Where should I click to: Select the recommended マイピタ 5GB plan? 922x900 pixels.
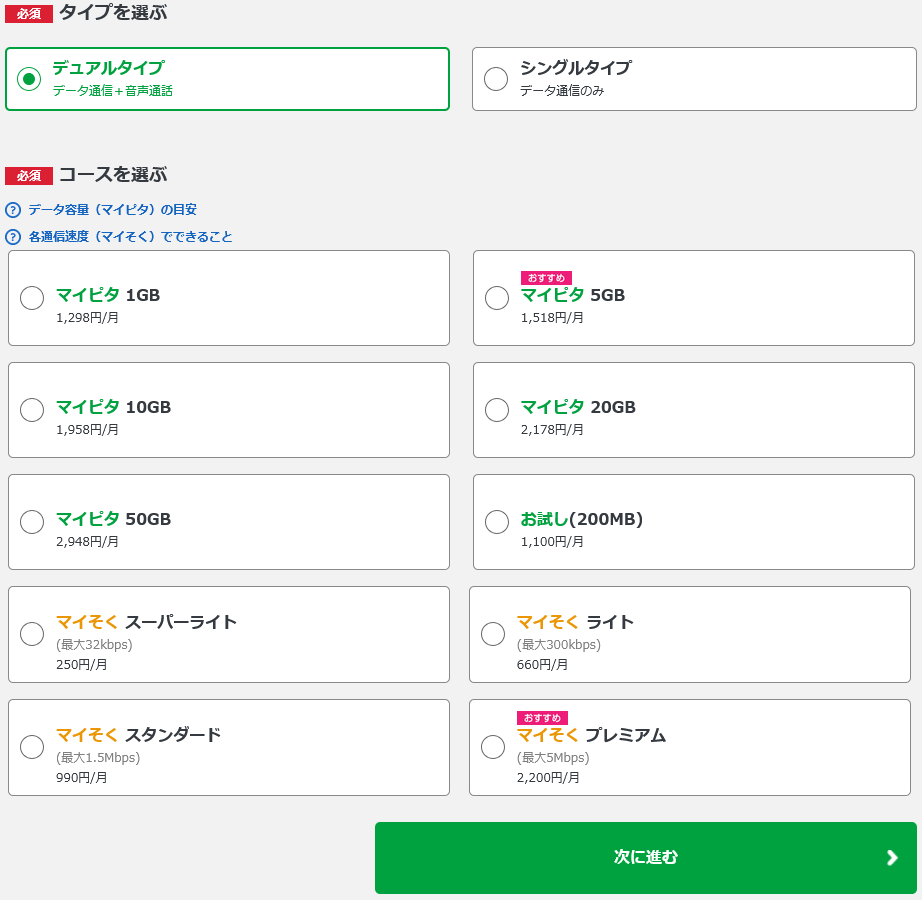(496, 298)
